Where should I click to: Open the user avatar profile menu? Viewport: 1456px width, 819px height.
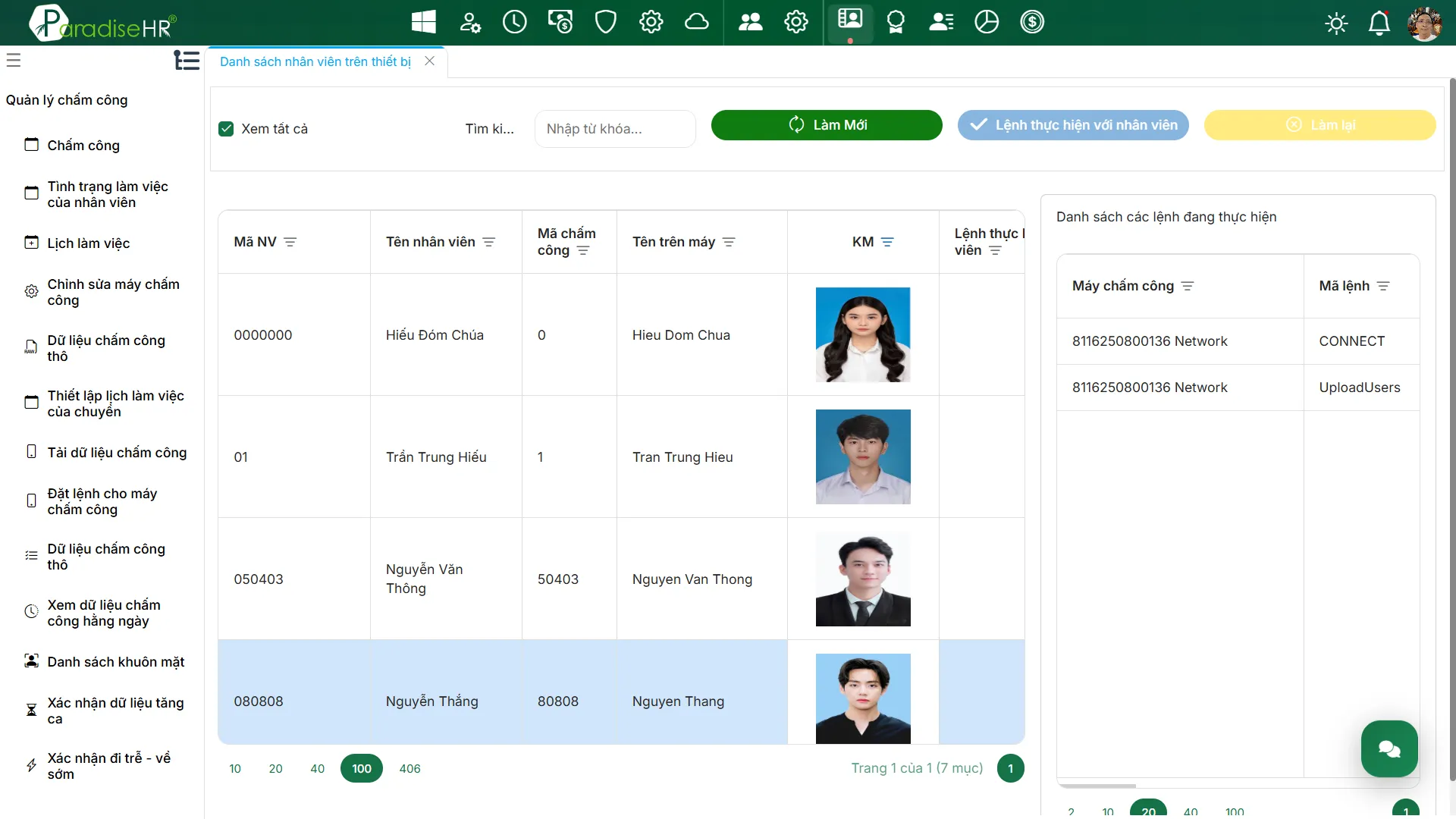coord(1424,24)
